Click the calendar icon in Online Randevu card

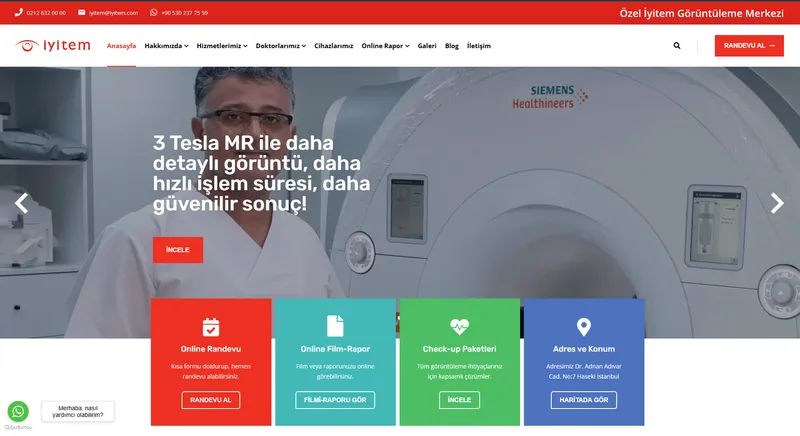pos(211,327)
